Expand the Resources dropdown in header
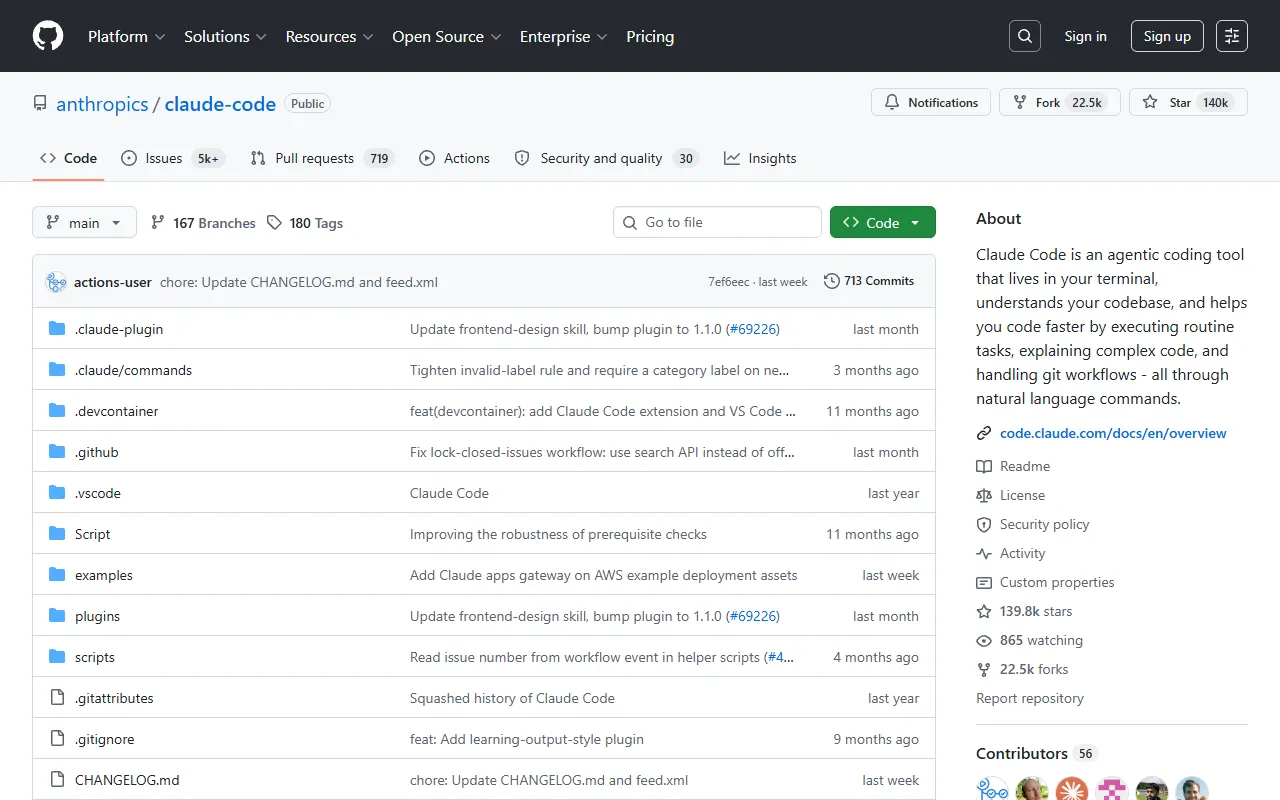1280x800 pixels. click(x=330, y=36)
